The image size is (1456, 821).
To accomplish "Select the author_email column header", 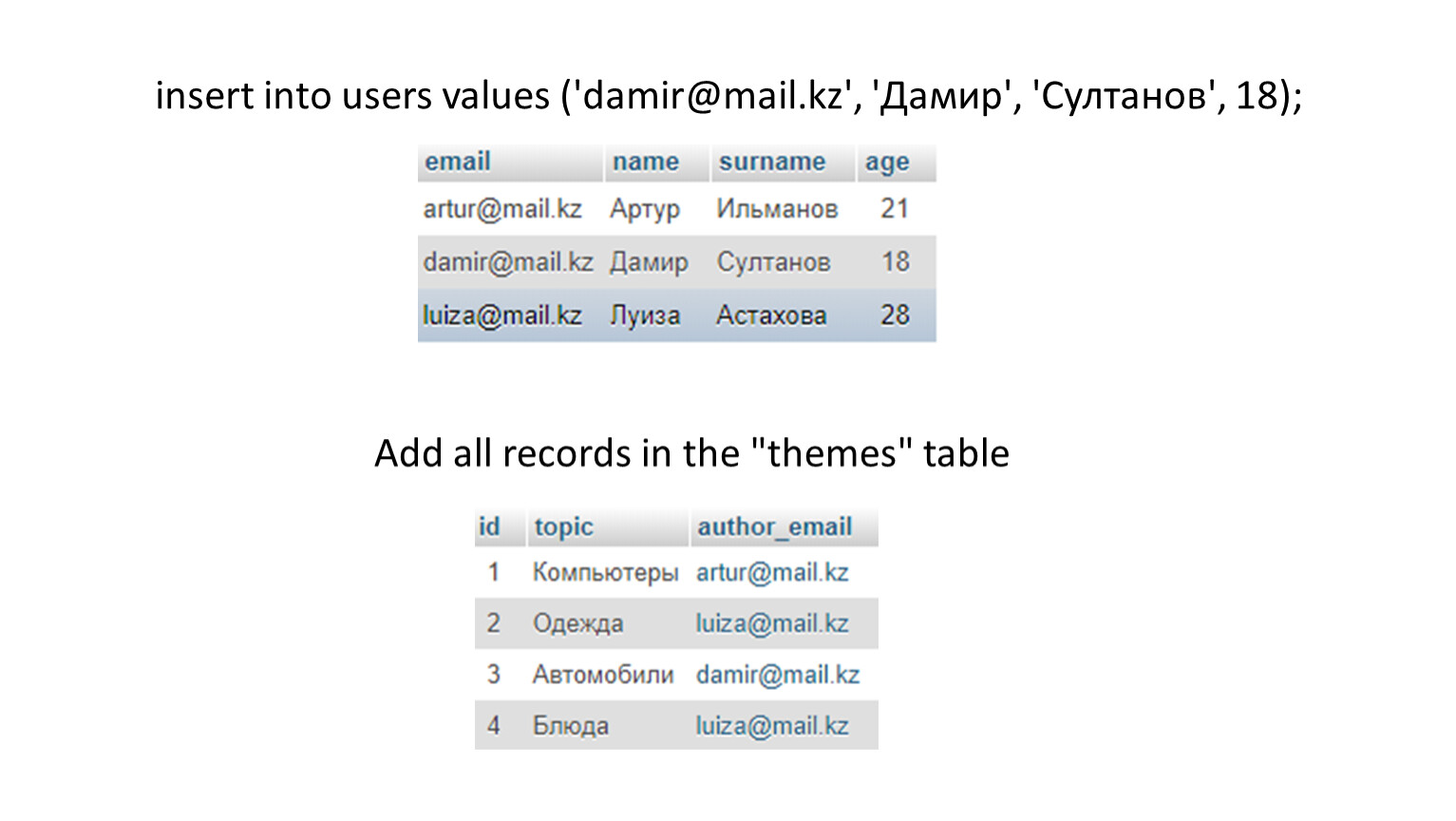I will (785, 527).
